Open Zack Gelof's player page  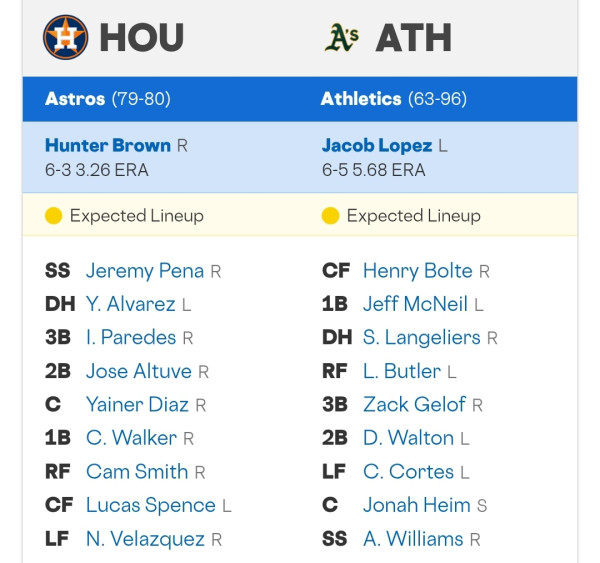(414, 405)
